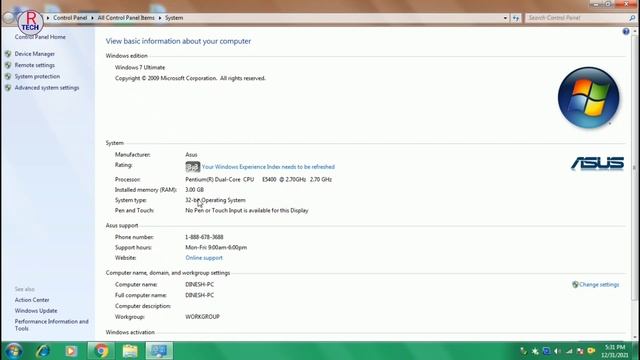The width and height of the screenshot is (640, 360).
Task: Select the phone number "1-888-678-3688"
Action: (x=204, y=237)
